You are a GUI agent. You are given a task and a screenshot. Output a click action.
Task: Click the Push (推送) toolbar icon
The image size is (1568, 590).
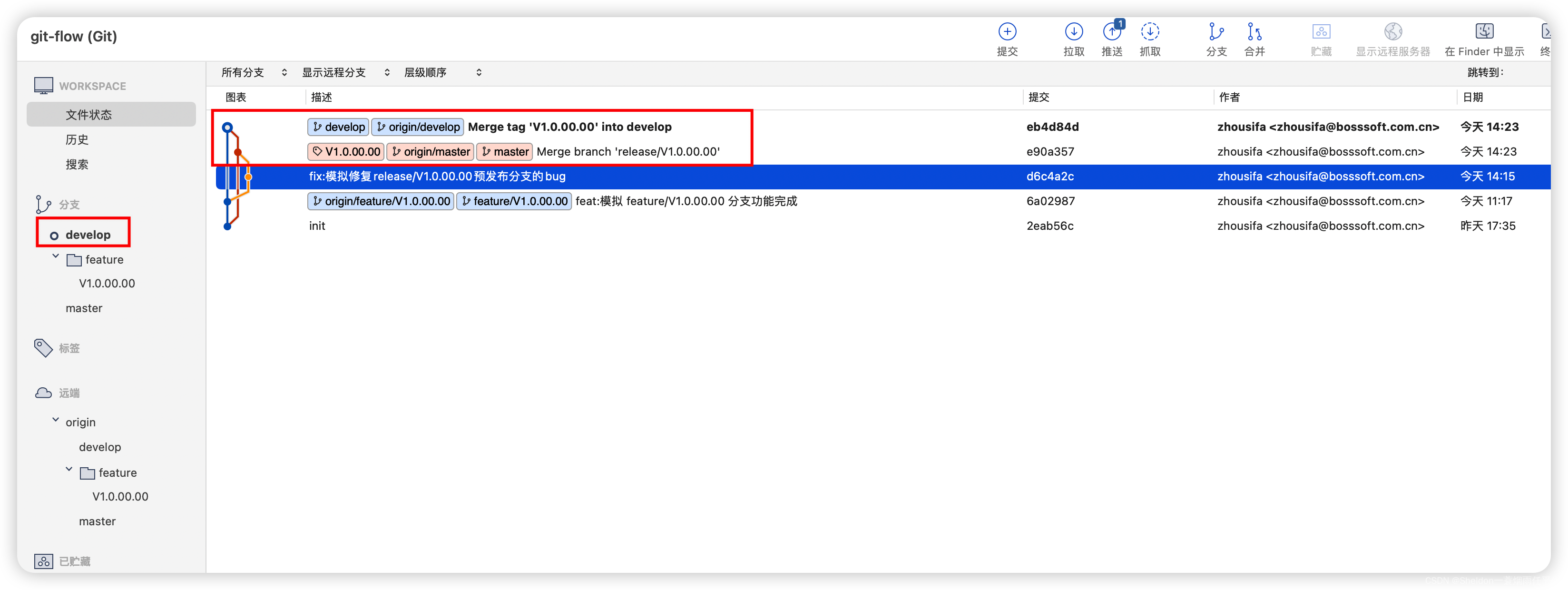coord(1111,32)
